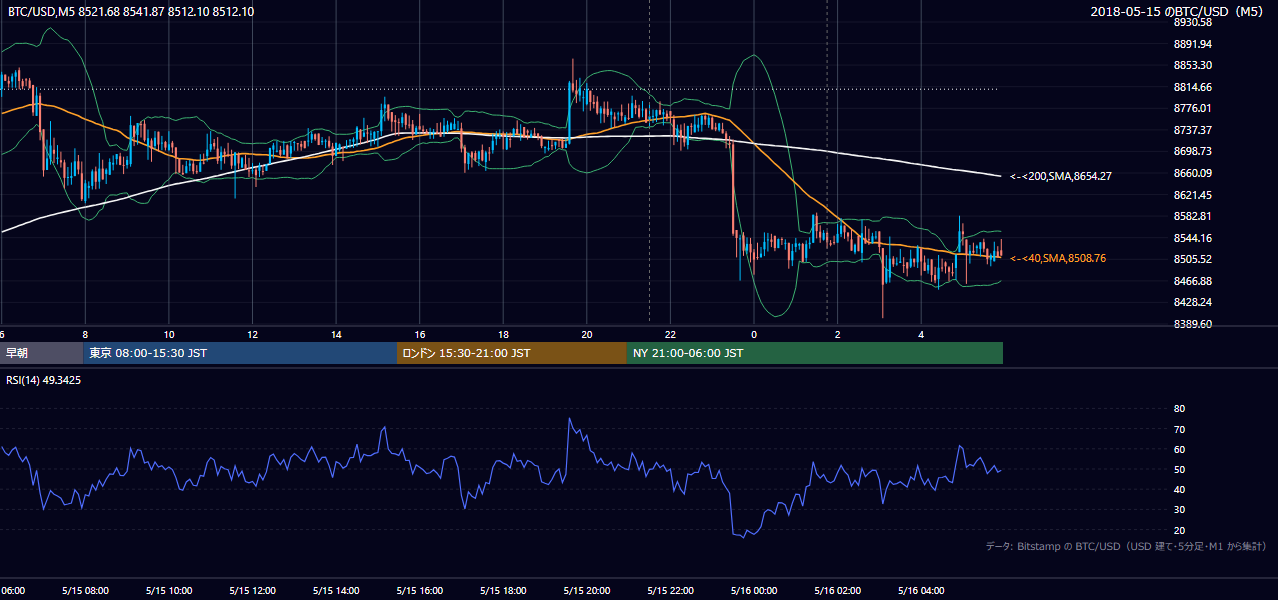
Task: Click the 5/15 10:00 time label
Action: tap(168, 591)
